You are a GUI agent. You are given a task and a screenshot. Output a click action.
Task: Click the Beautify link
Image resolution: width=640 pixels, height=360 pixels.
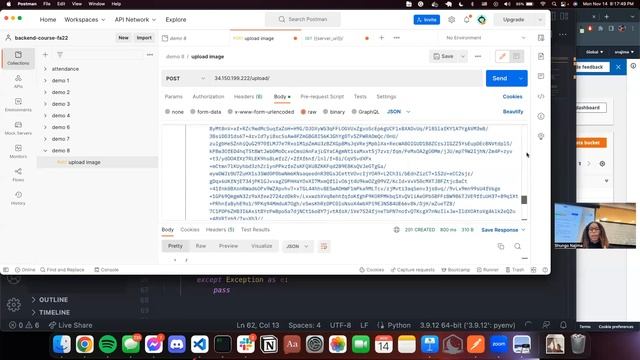(513, 112)
